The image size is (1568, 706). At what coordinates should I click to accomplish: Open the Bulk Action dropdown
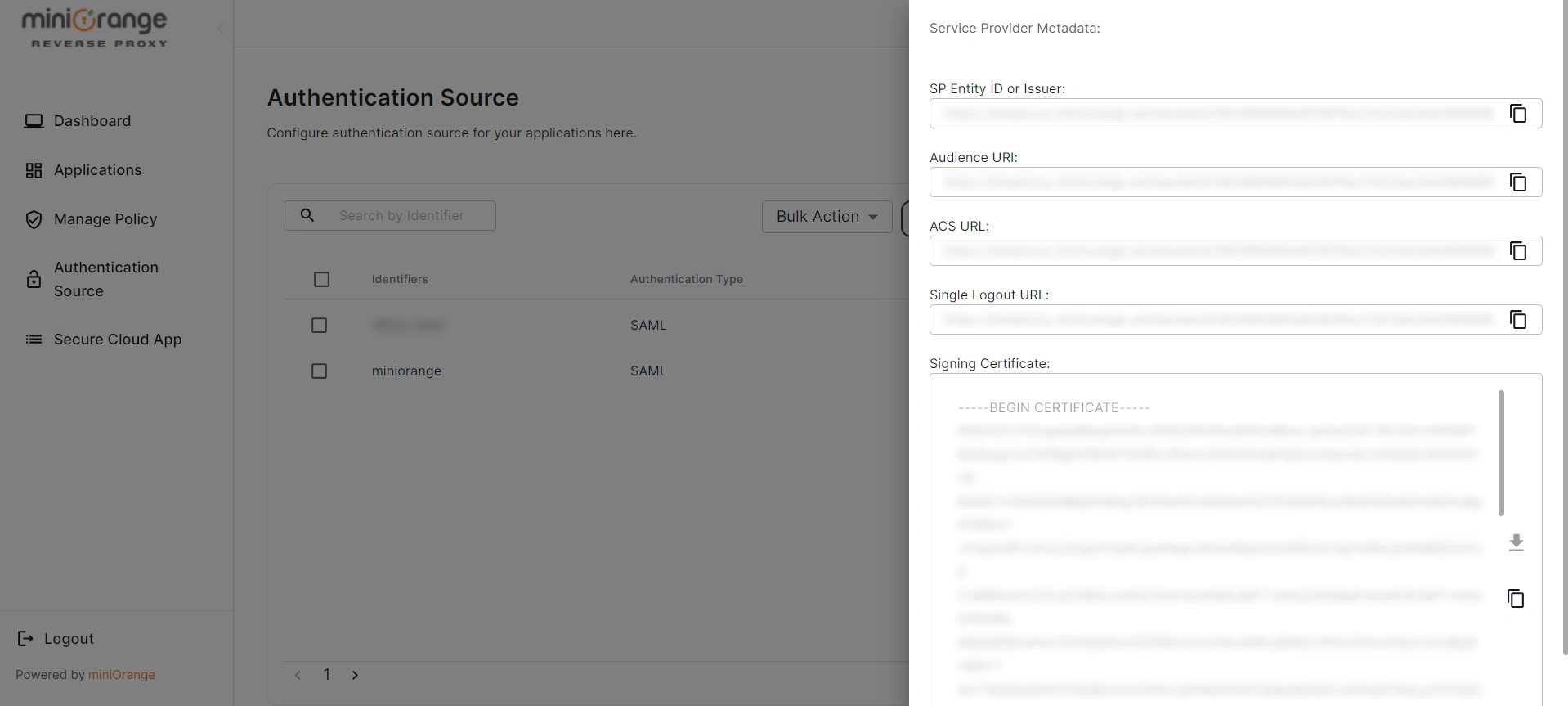827,217
